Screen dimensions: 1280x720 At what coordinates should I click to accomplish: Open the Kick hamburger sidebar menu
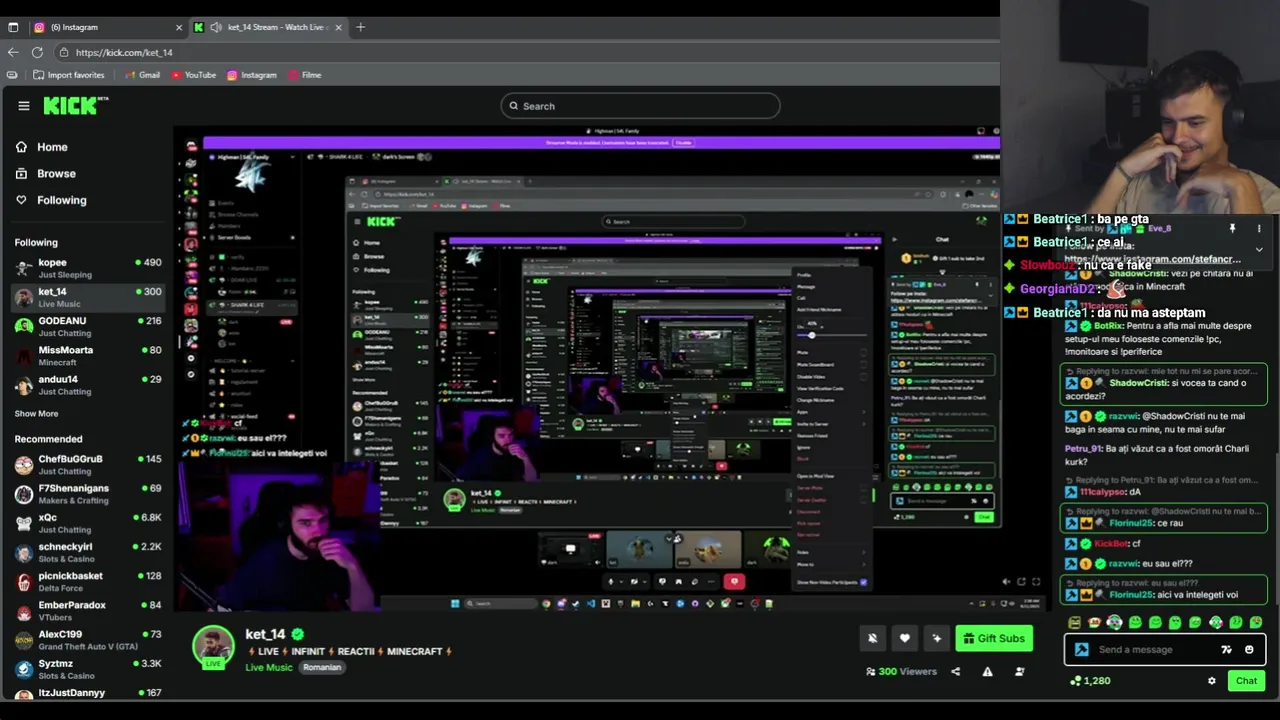[x=23, y=106]
